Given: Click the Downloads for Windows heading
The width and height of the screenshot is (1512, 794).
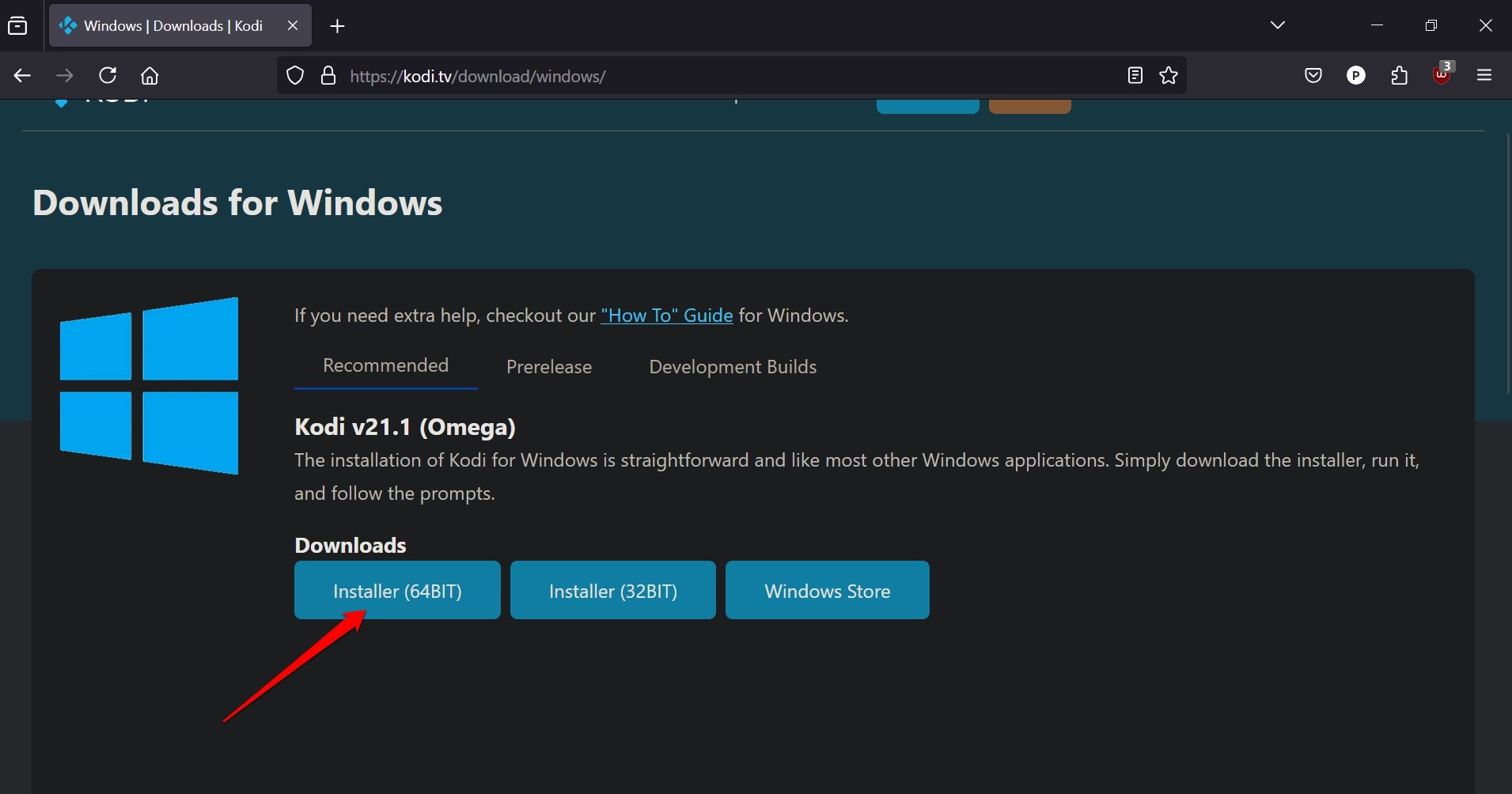Looking at the screenshot, I should click(x=237, y=203).
